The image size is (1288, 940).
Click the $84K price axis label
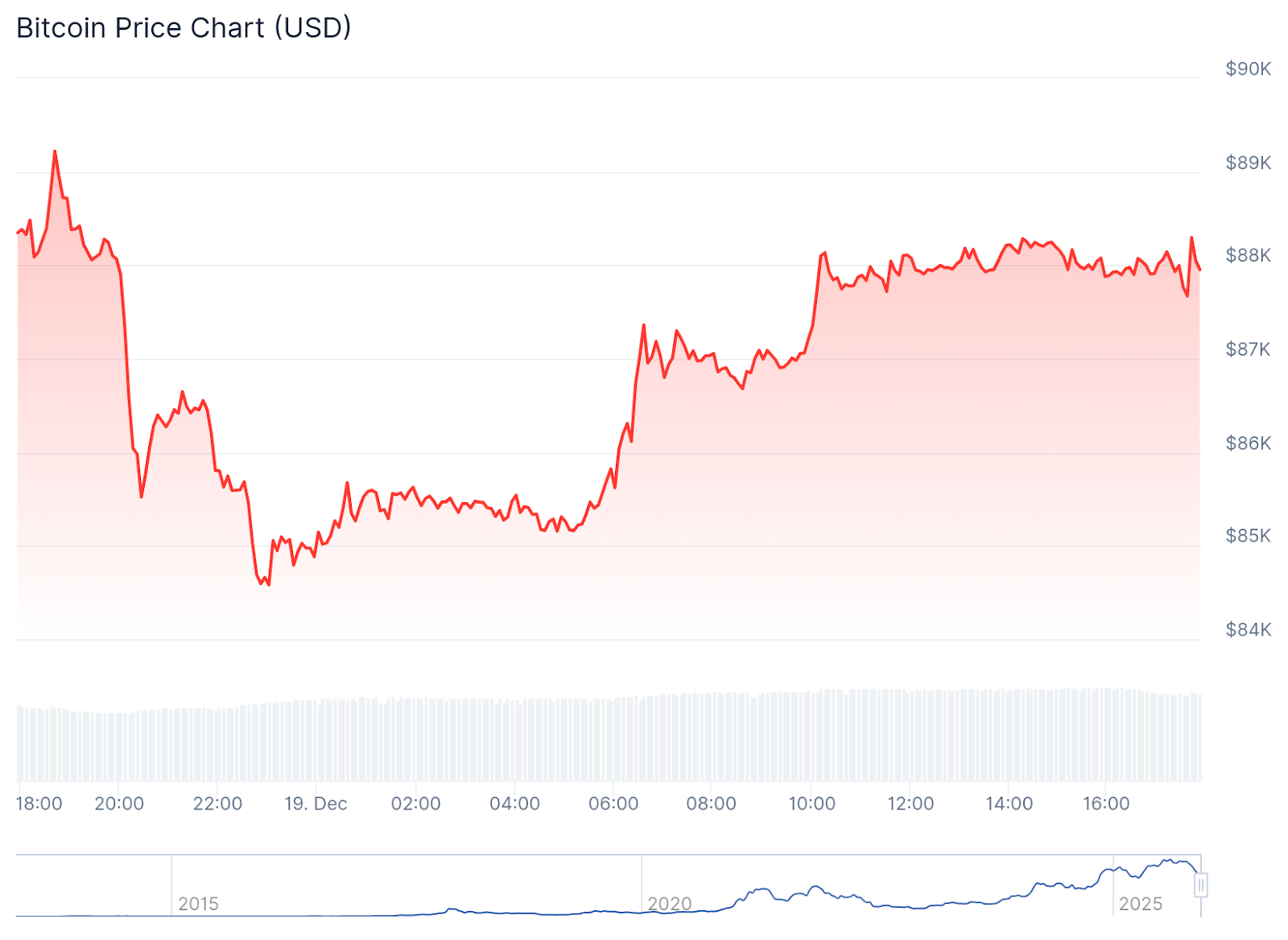(1248, 629)
